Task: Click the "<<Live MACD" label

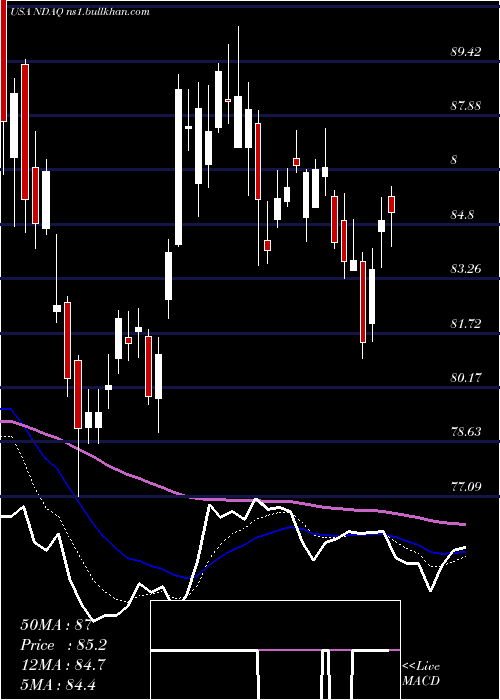Action: coord(421,673)
